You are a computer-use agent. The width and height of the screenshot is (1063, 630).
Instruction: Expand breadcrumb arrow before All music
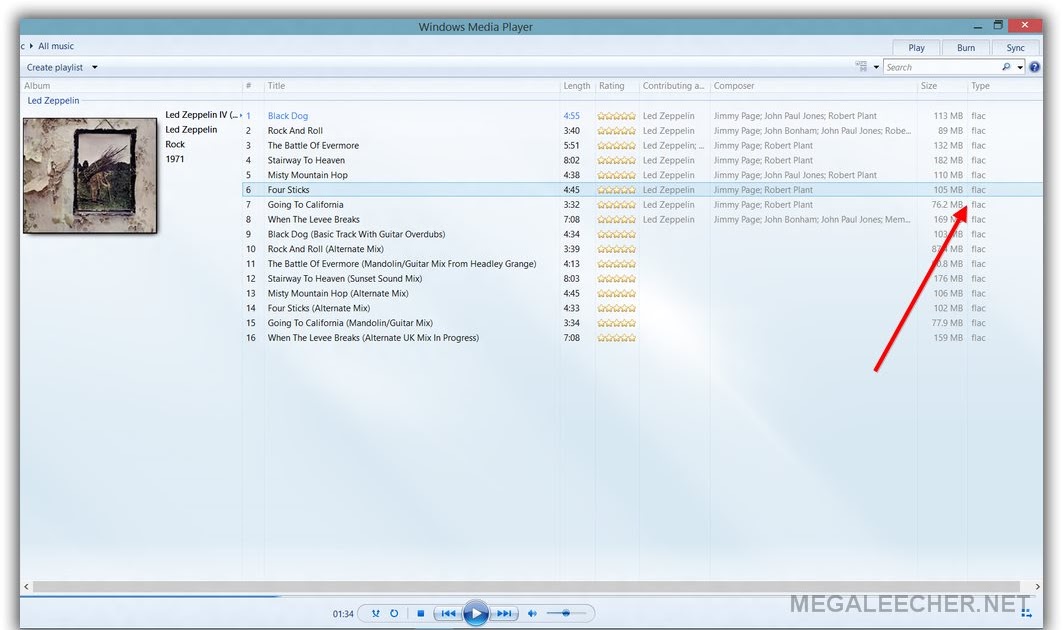[x=31, y=46]
